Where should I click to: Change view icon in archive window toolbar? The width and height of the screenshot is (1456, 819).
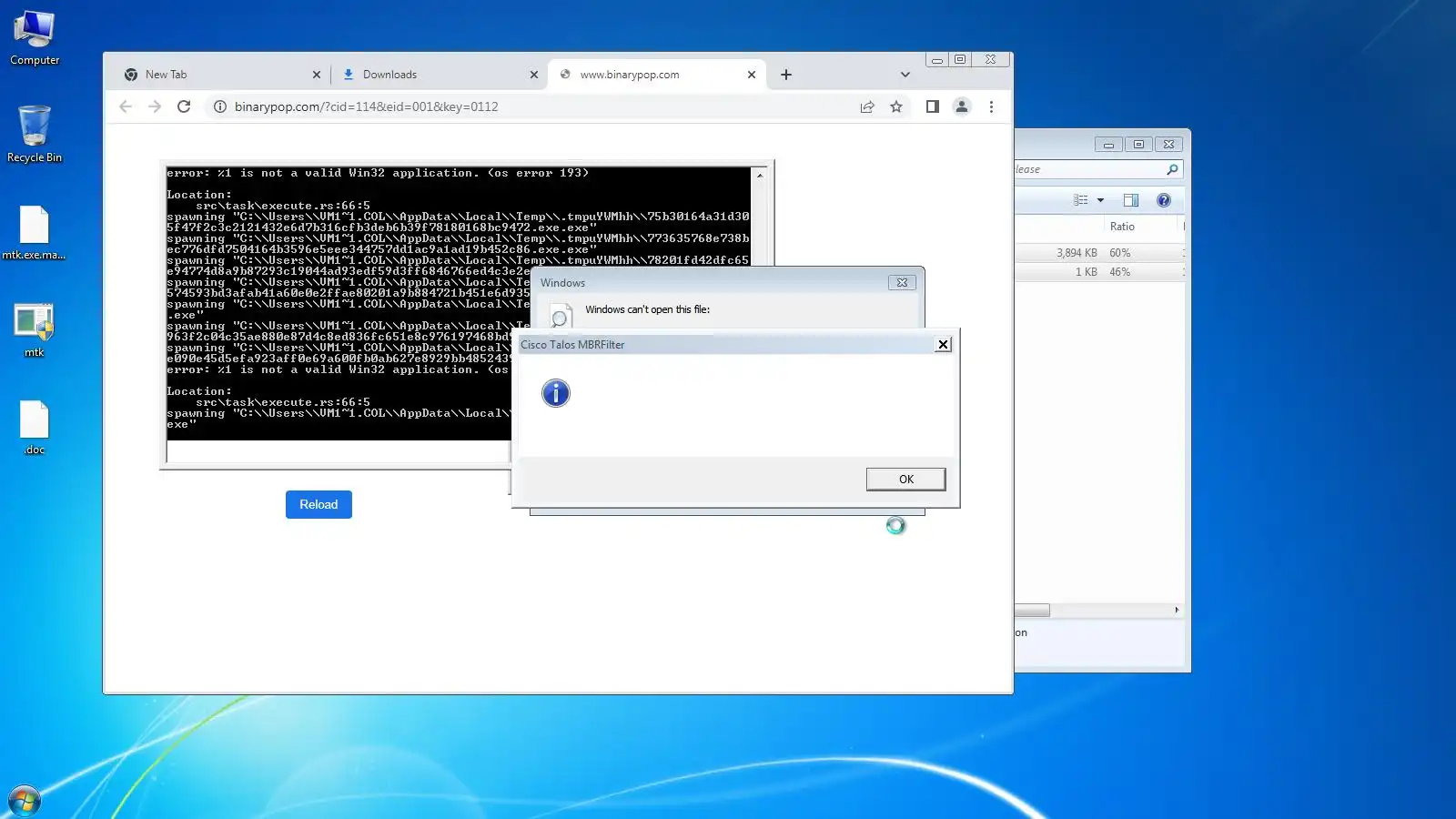point(1080,200)
